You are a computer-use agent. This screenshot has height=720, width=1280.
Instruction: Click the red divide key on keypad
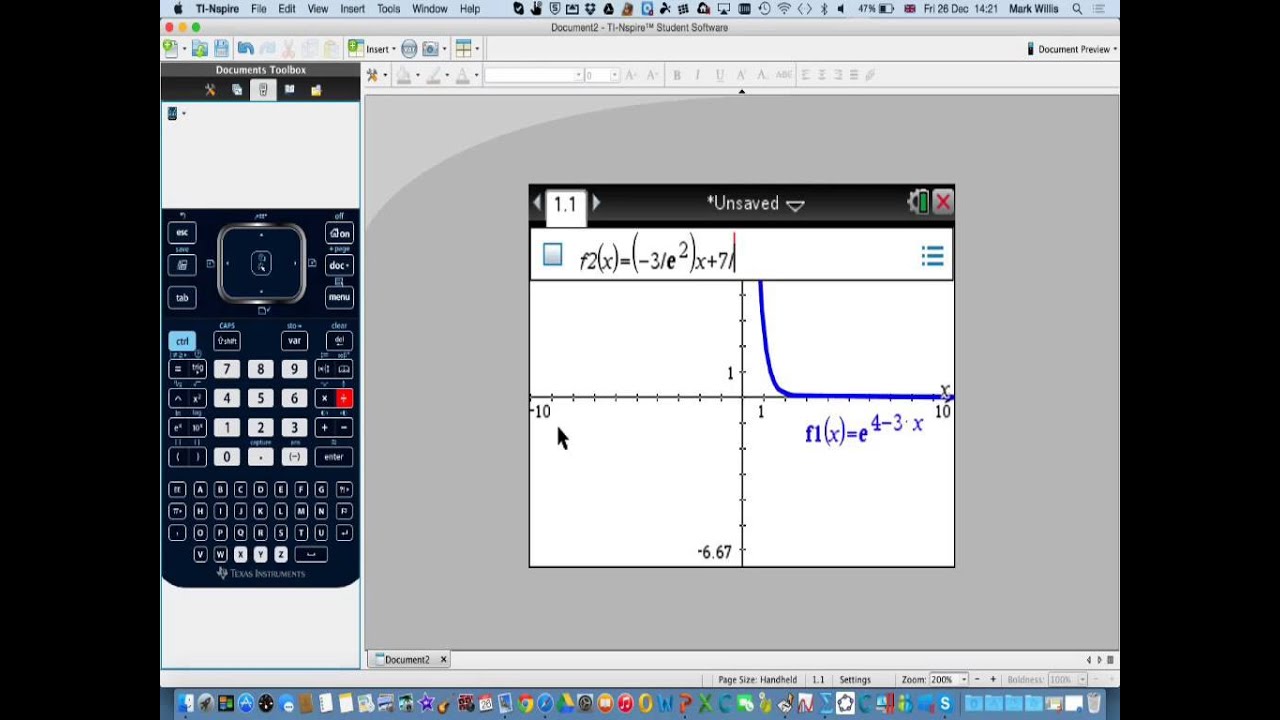click(343, 398)
